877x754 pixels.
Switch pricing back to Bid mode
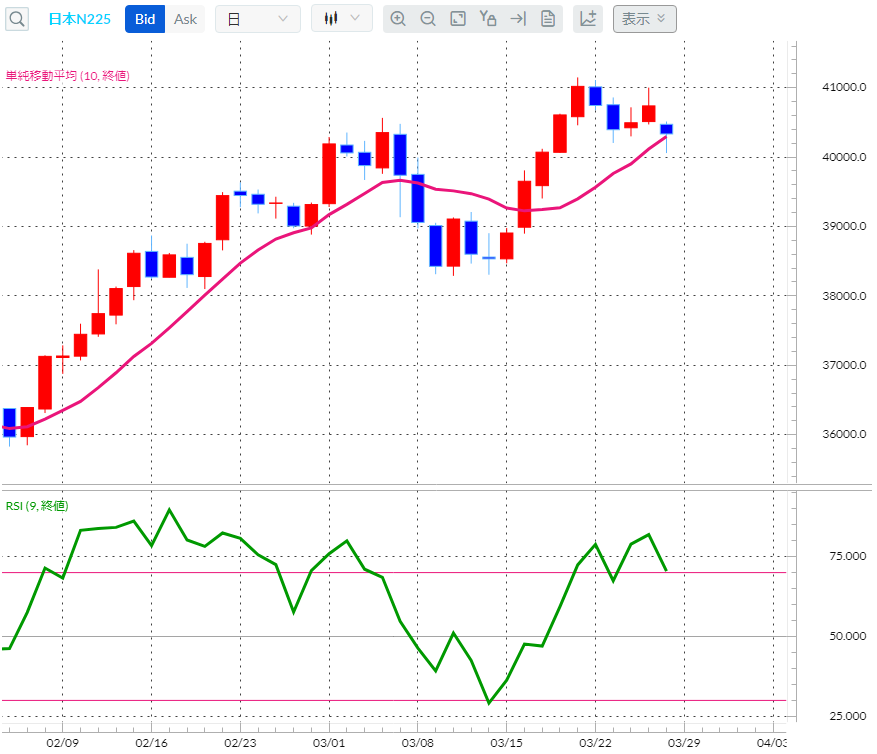[144, 18]
